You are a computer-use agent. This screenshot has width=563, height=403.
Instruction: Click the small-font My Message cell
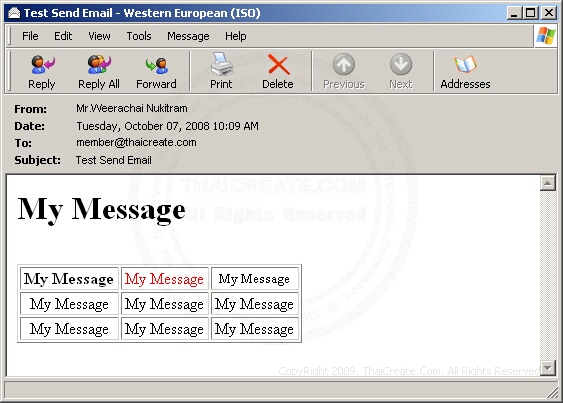point(255,279)
